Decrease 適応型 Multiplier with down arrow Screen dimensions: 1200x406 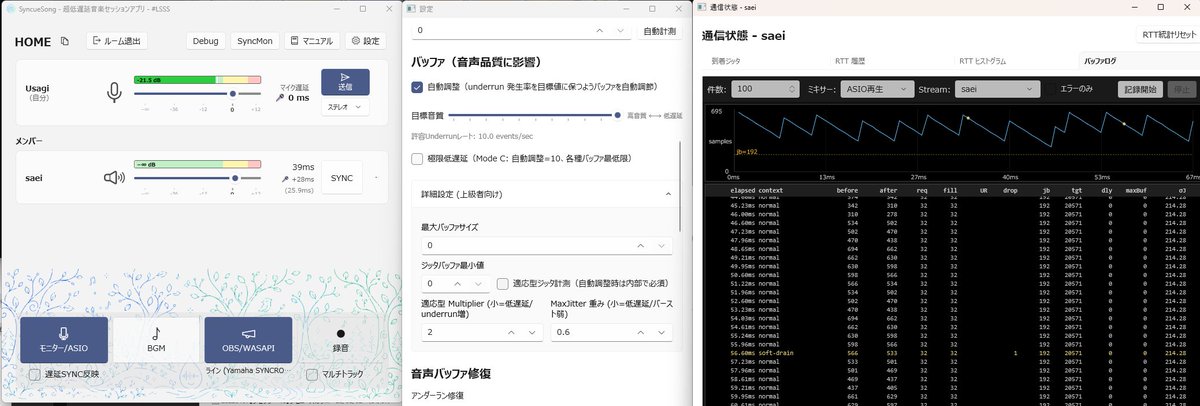click(x=533, y=332)
